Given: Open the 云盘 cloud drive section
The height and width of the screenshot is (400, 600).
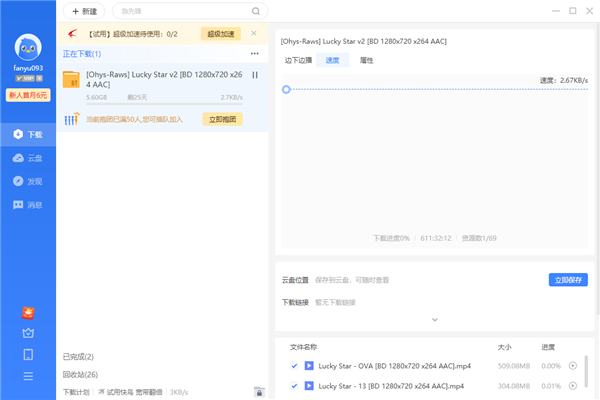Looking at the screenshot, I should point(28,158).
